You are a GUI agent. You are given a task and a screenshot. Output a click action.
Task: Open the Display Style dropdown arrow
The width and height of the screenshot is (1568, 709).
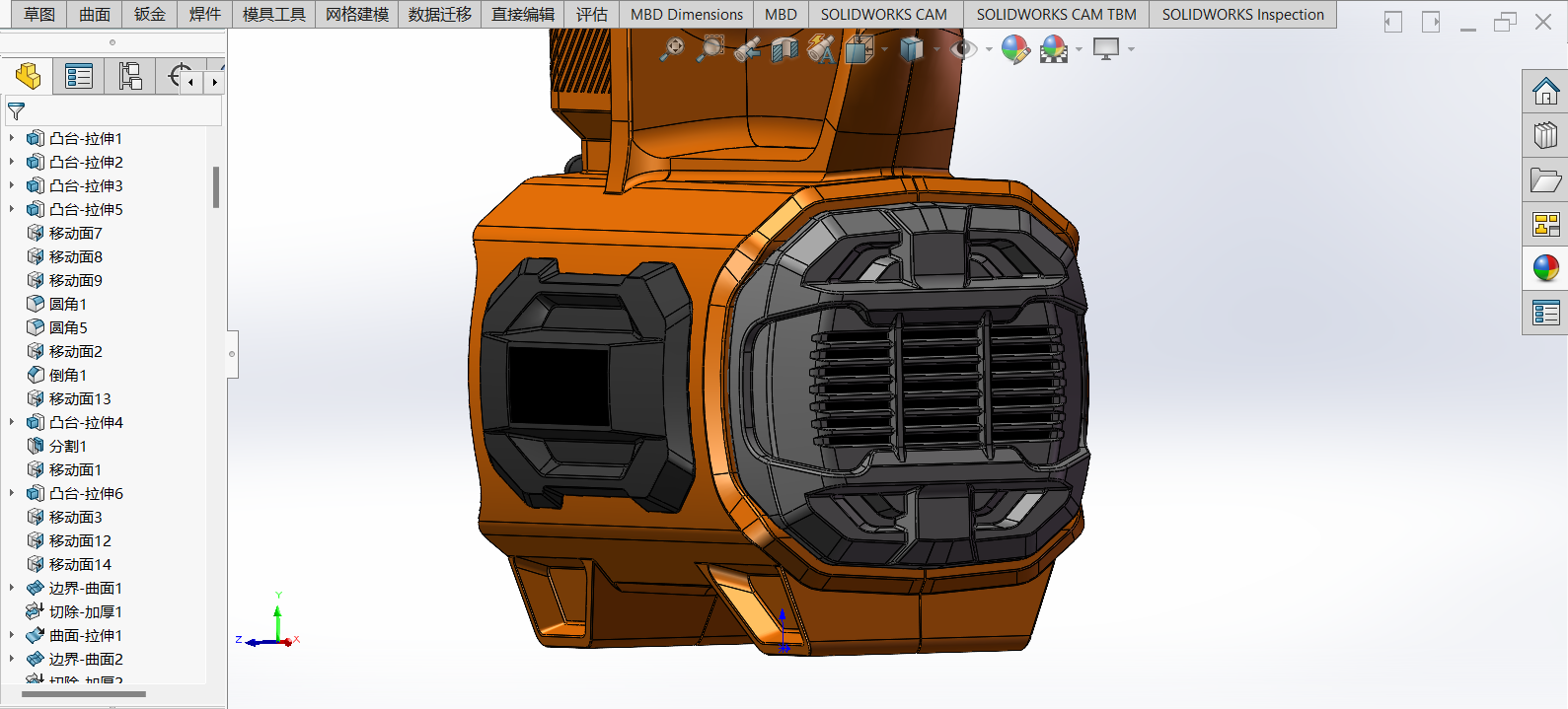936,49
